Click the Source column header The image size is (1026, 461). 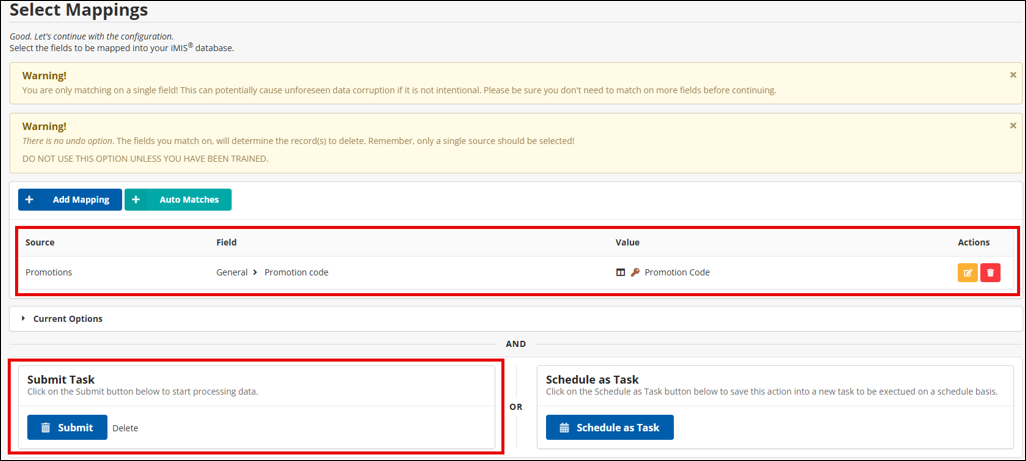[40, 243]
